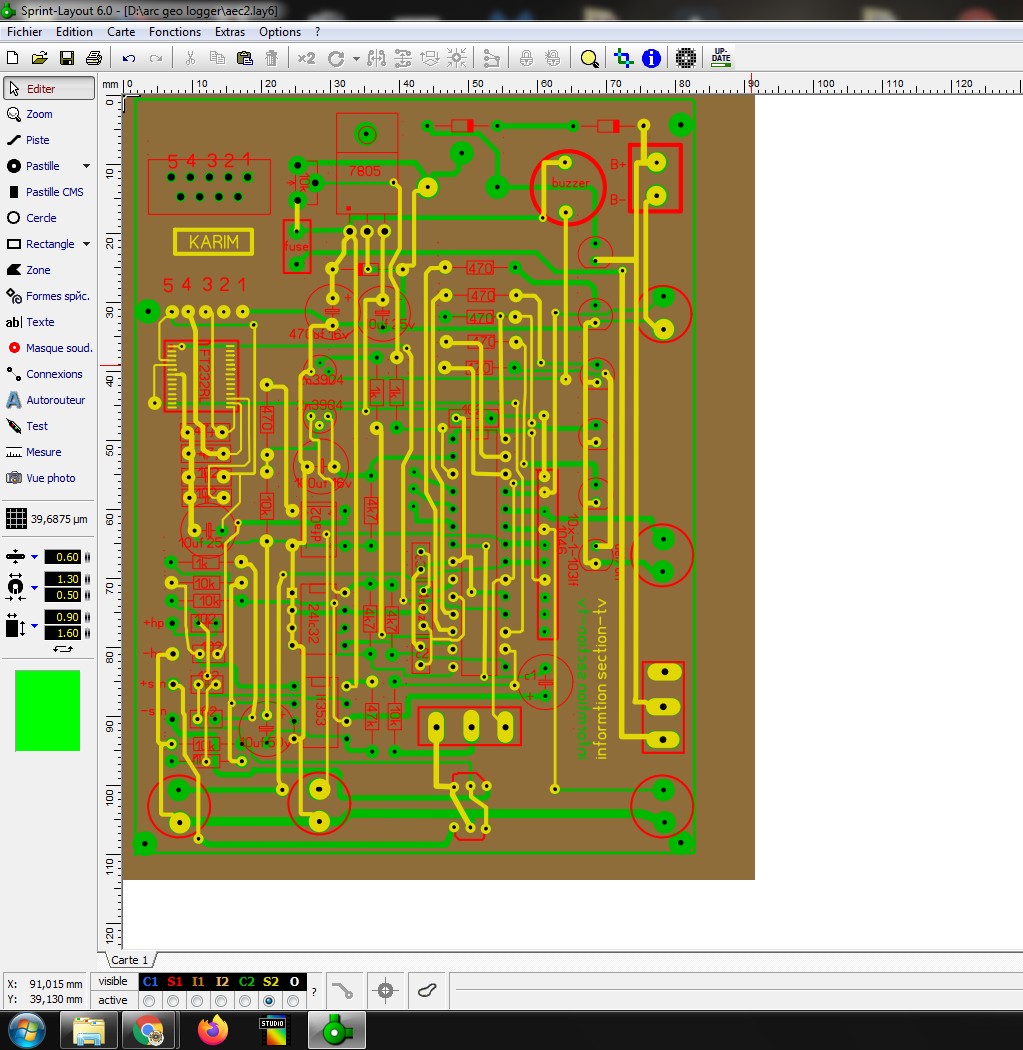Open the Edition menu
The height and width of the screenshot is (1050, 1023).
point(74,31)
